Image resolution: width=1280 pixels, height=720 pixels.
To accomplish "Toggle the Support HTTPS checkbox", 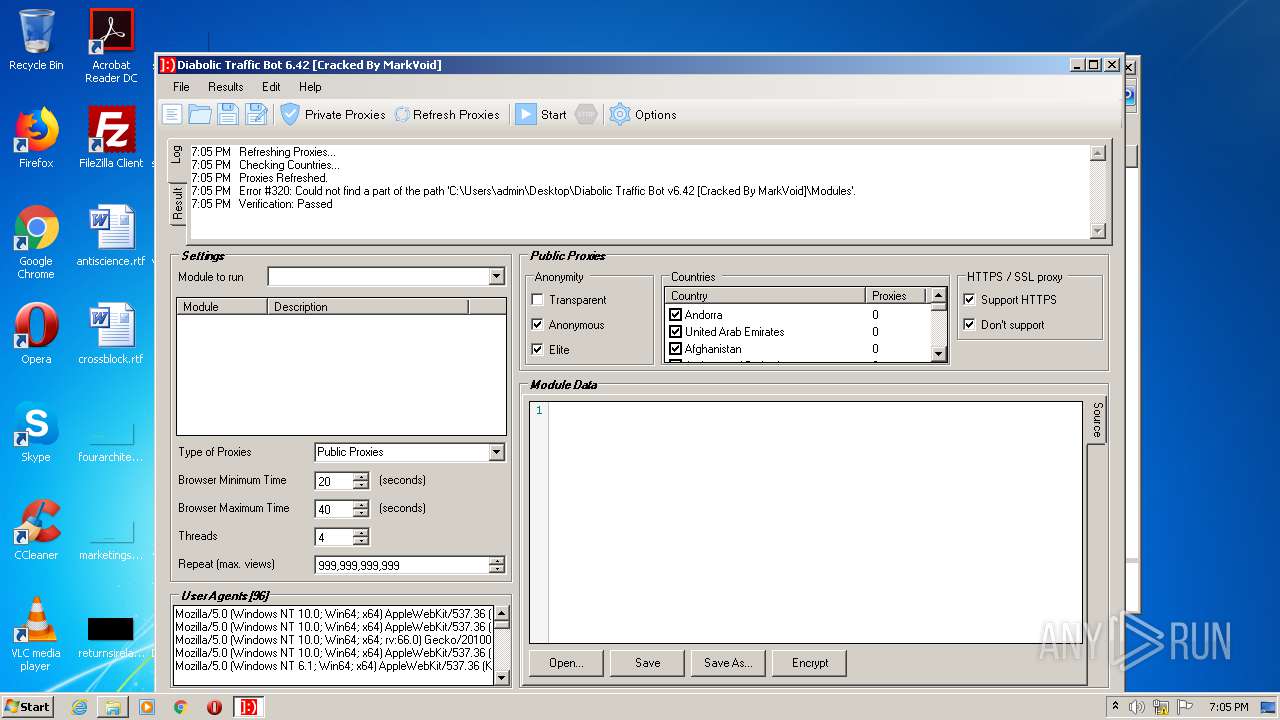I will (969, 300).
